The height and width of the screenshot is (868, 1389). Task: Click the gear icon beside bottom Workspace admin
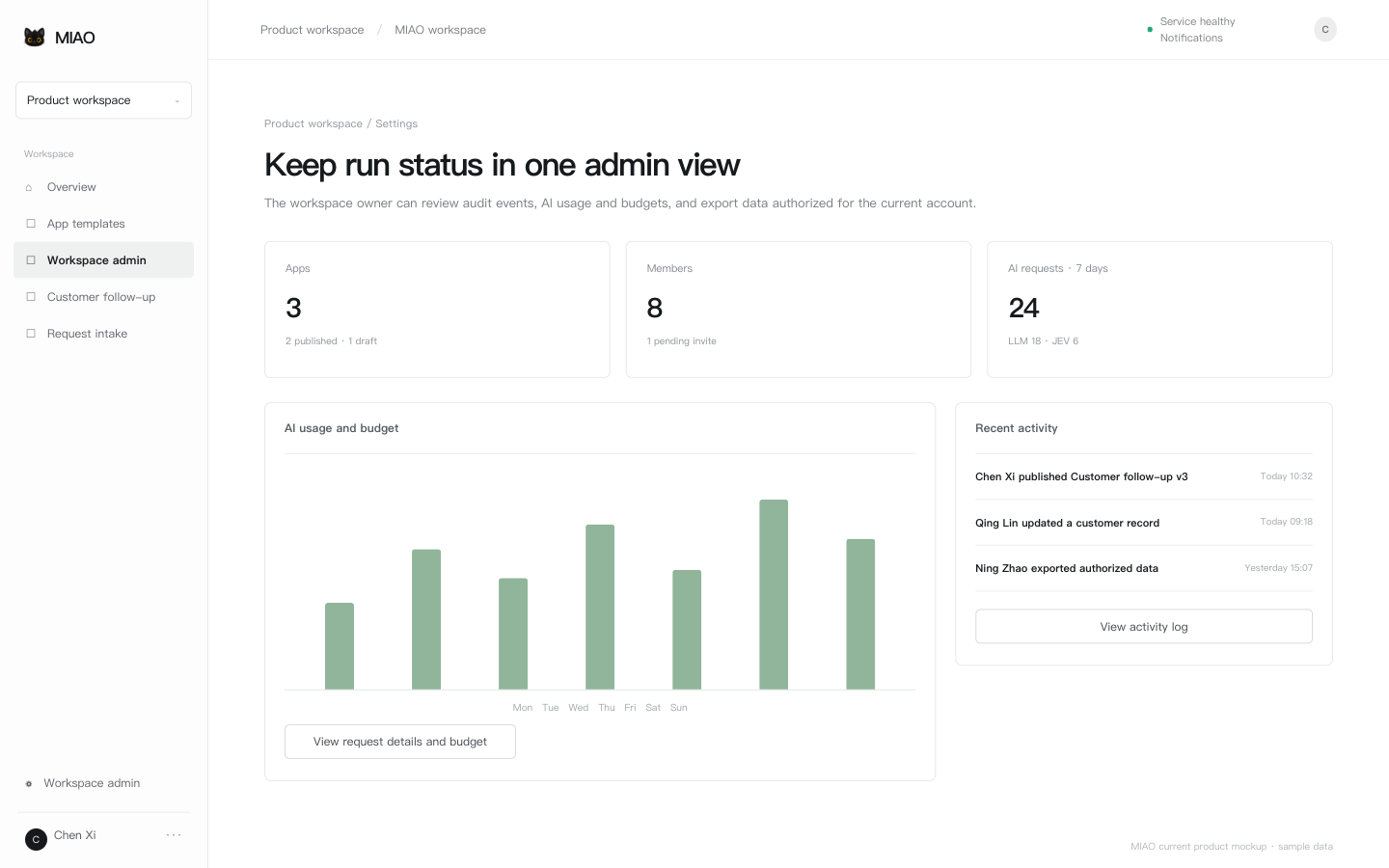point(29,784)
